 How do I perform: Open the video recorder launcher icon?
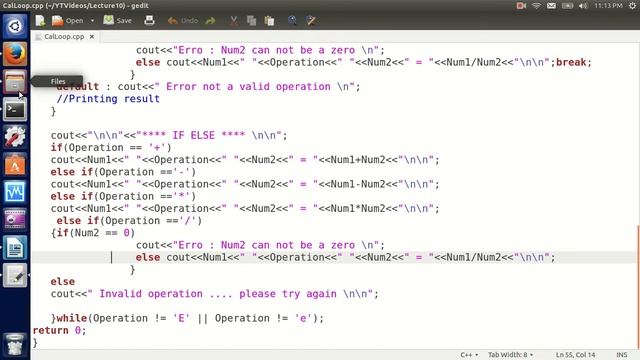click(15, 220)
